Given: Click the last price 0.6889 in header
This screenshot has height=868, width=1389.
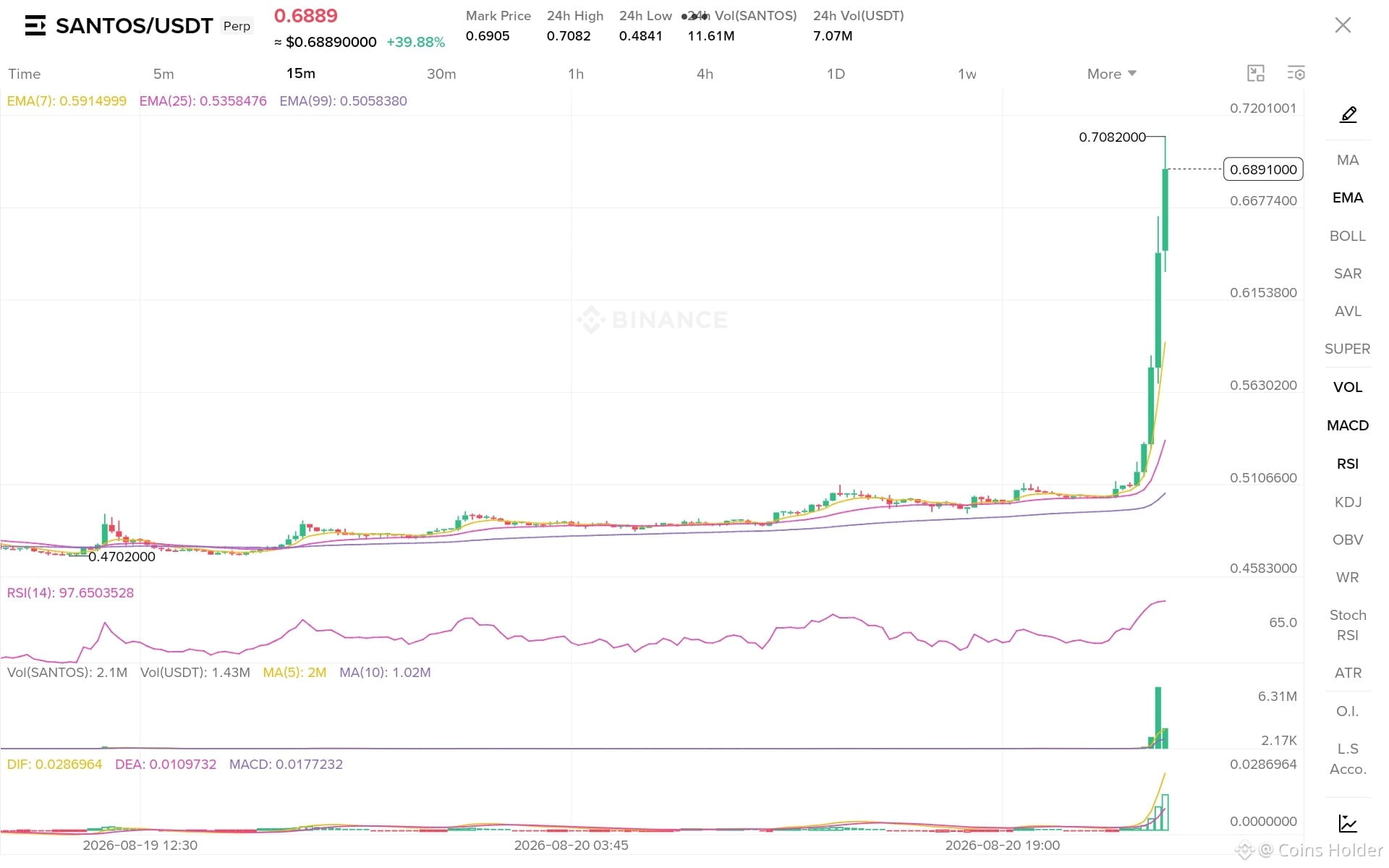Looking at the screenshot, I should 306,16.
